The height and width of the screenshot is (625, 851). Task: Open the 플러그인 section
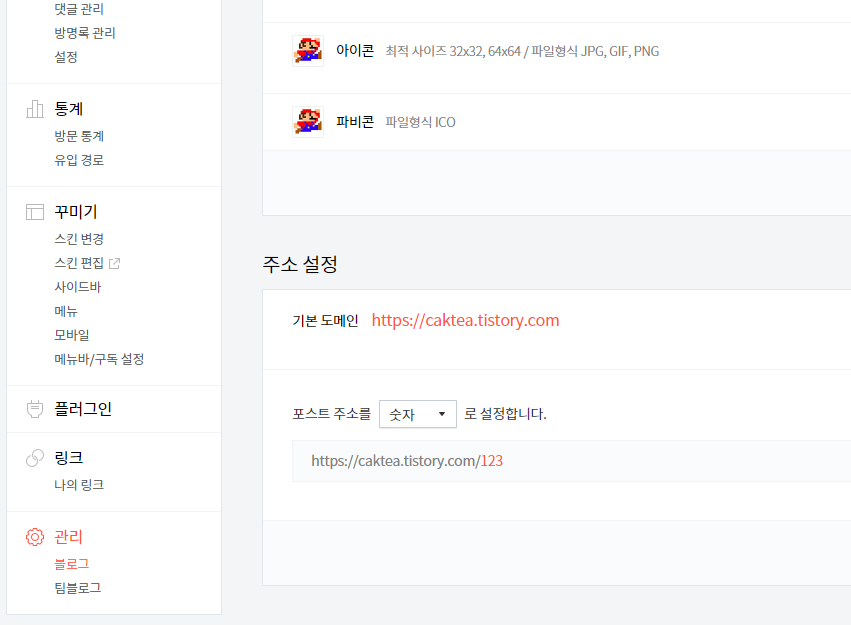[83, 409]
